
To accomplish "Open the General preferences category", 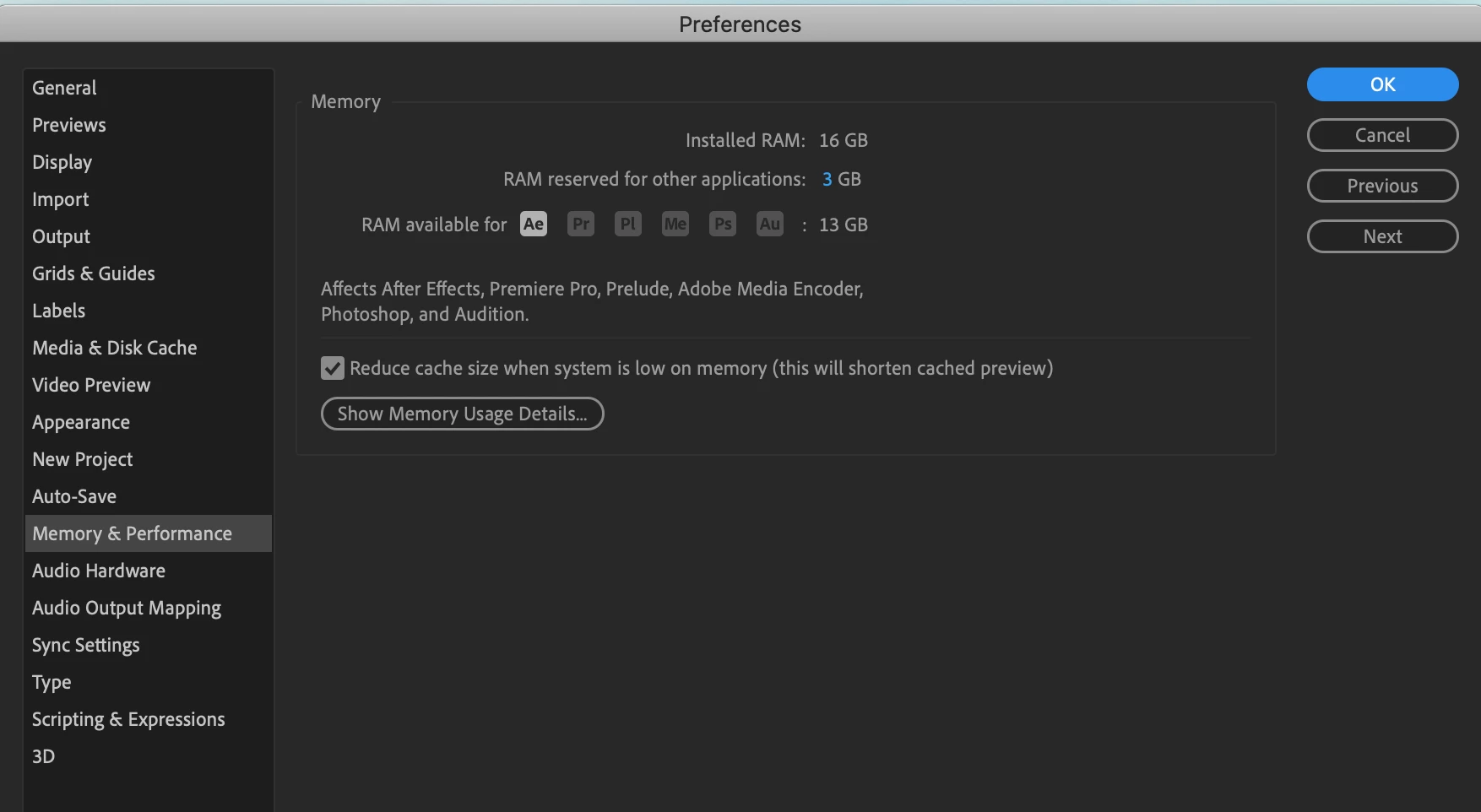I will point(149,88).
